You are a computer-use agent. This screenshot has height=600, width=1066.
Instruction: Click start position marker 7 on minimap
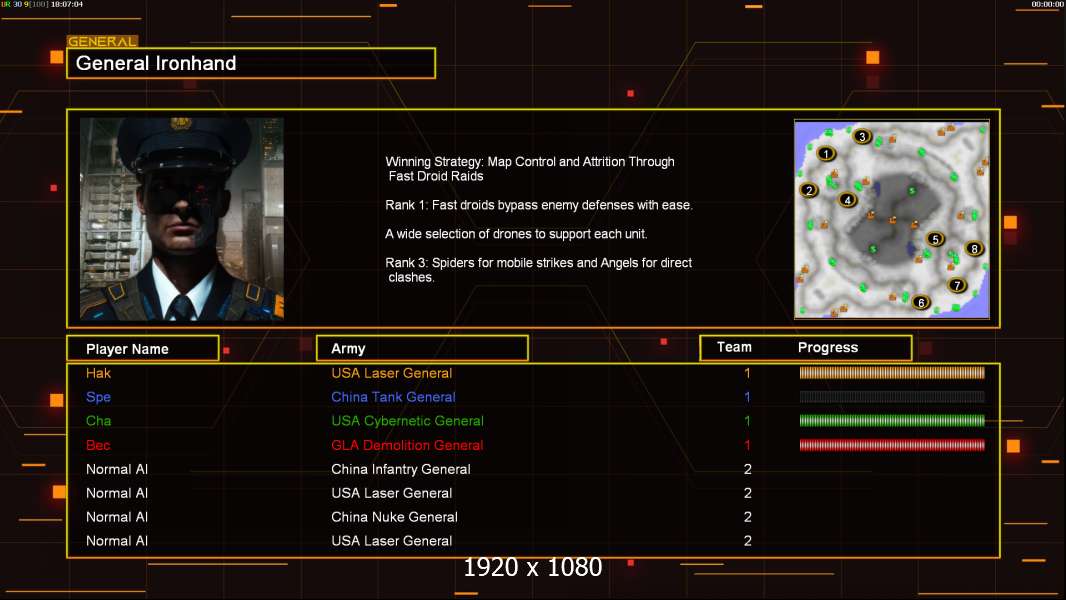[x=957, y=285]
